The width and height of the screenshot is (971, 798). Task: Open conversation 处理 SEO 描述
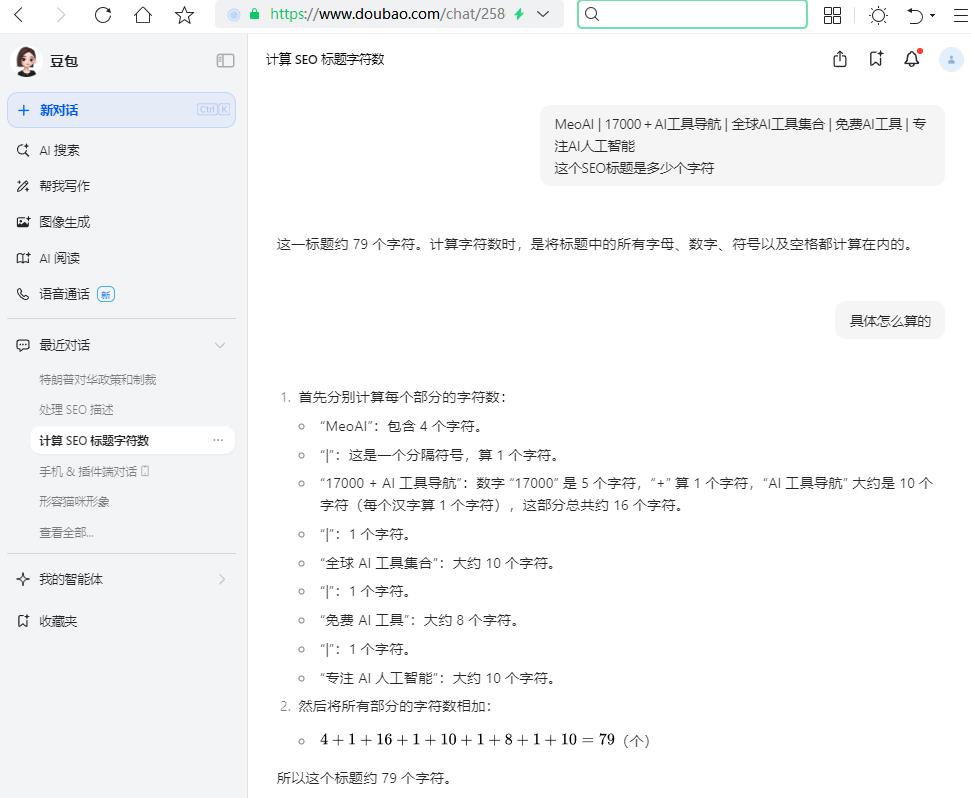point(76,410)
